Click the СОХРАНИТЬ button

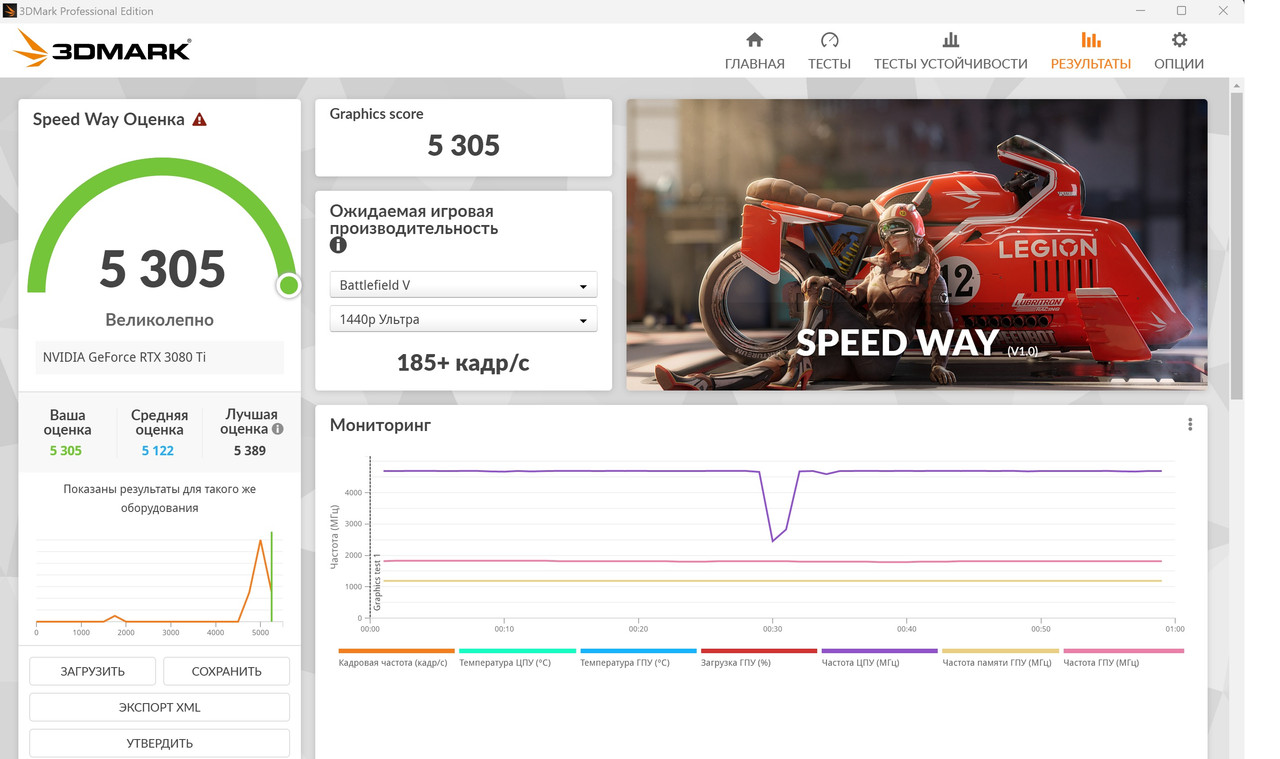point(226,671)
